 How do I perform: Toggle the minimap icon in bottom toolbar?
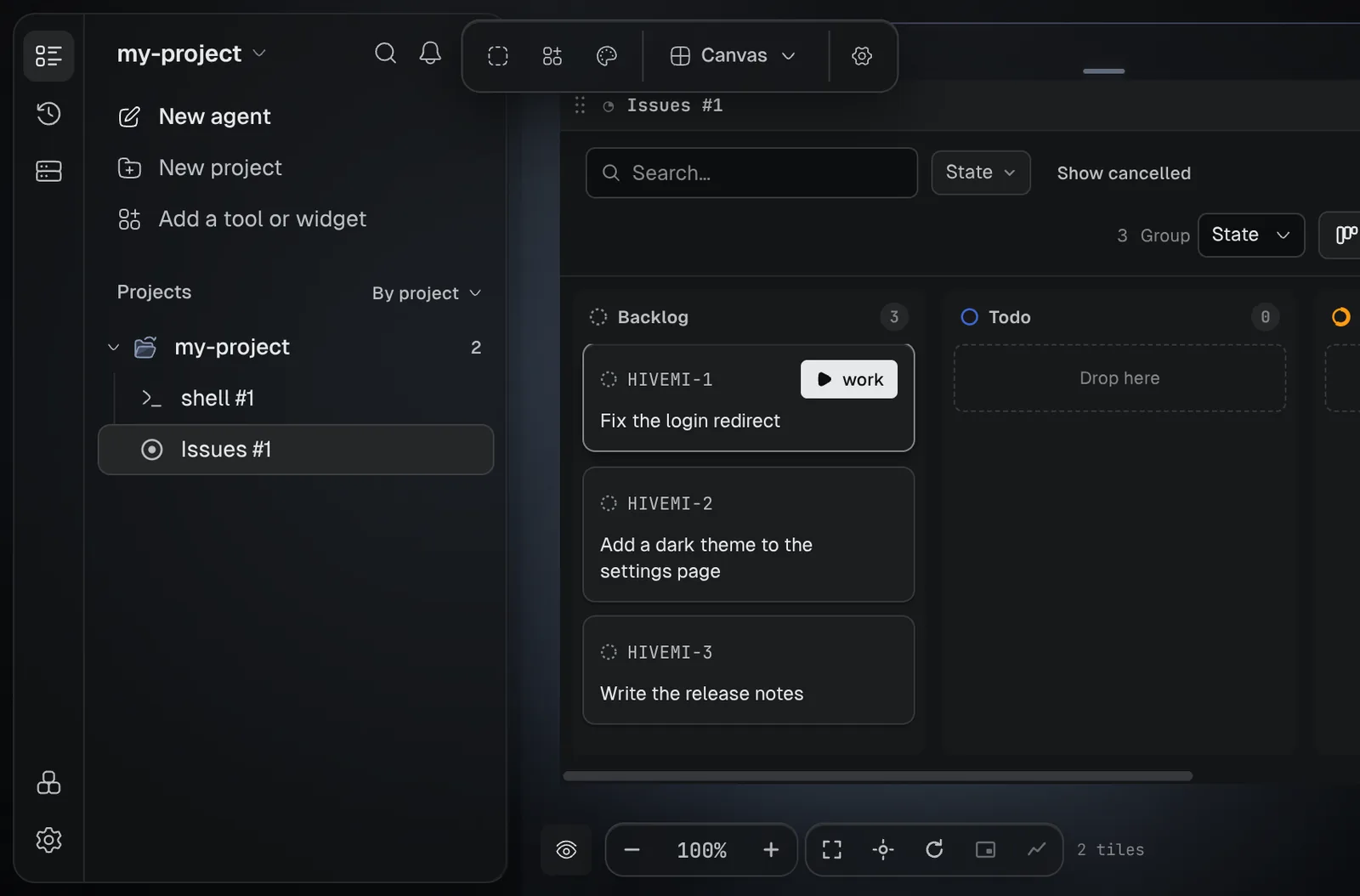click(x=985, y=849)
